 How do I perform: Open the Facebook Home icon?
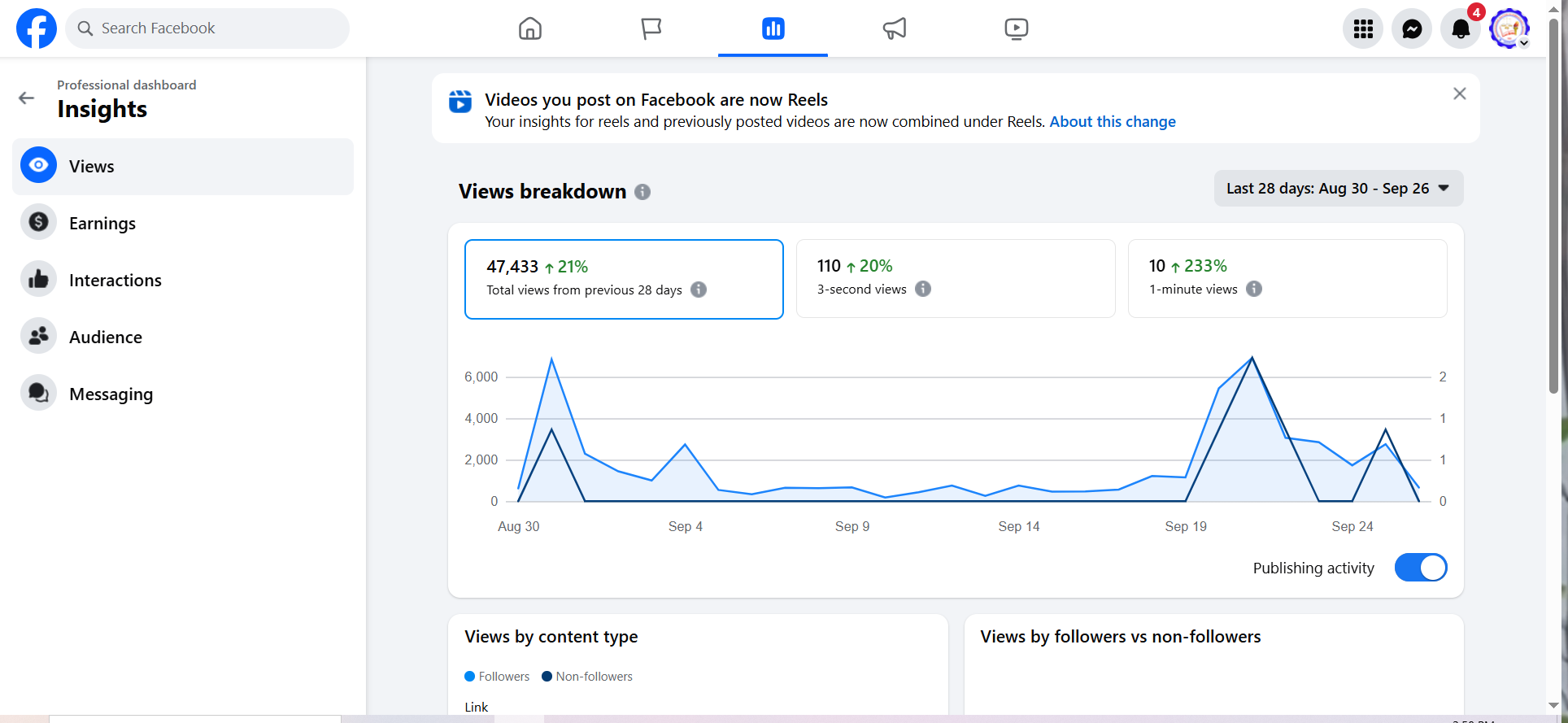point(529,28)
